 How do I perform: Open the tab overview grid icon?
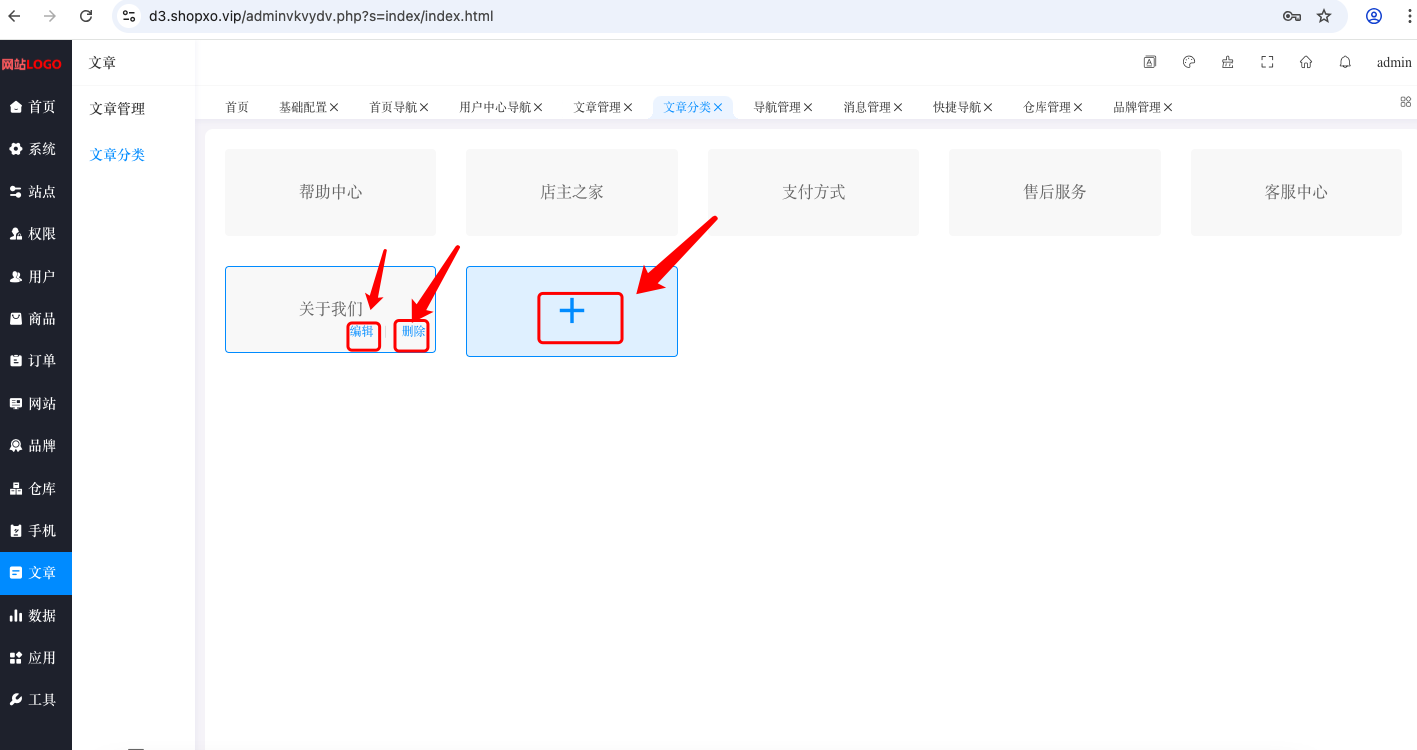[1405, 102]
